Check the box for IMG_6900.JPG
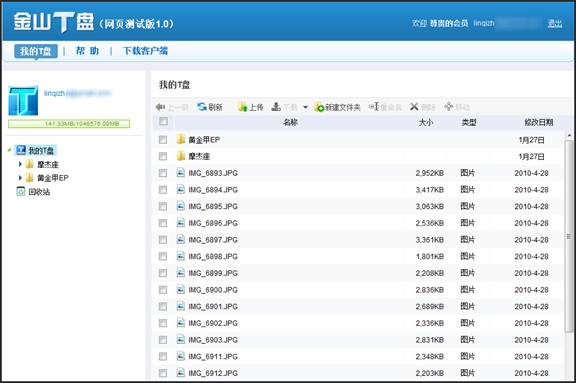 [x=163, y=290]
